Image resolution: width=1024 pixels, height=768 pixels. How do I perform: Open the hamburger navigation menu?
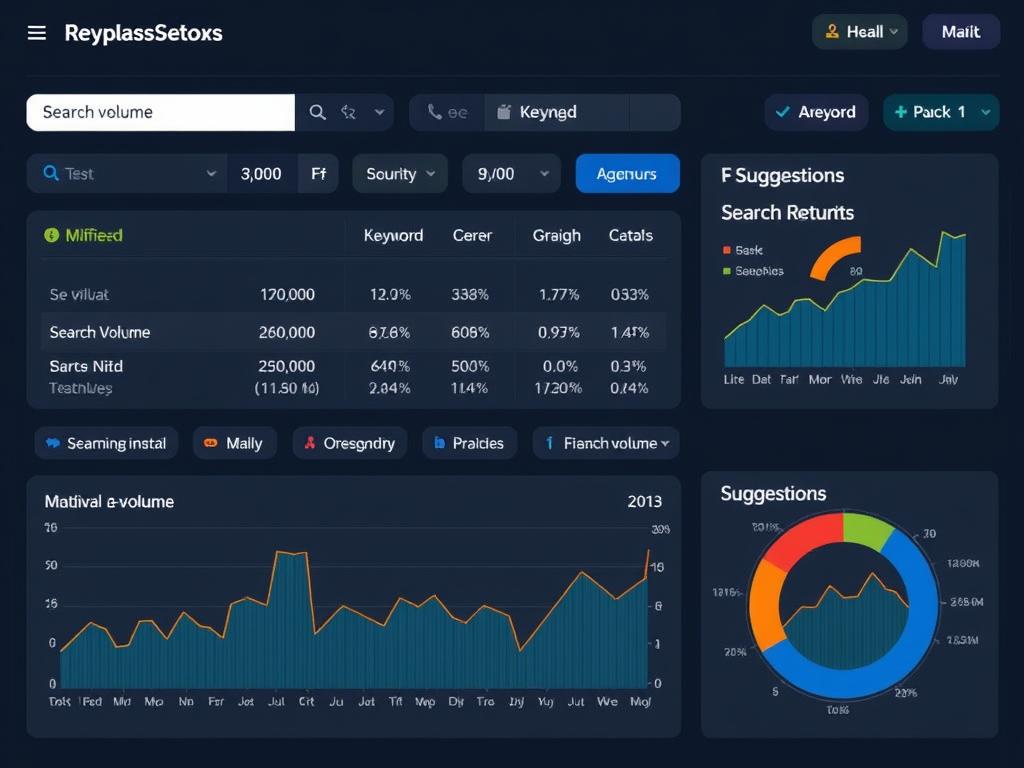coord(37,31)
